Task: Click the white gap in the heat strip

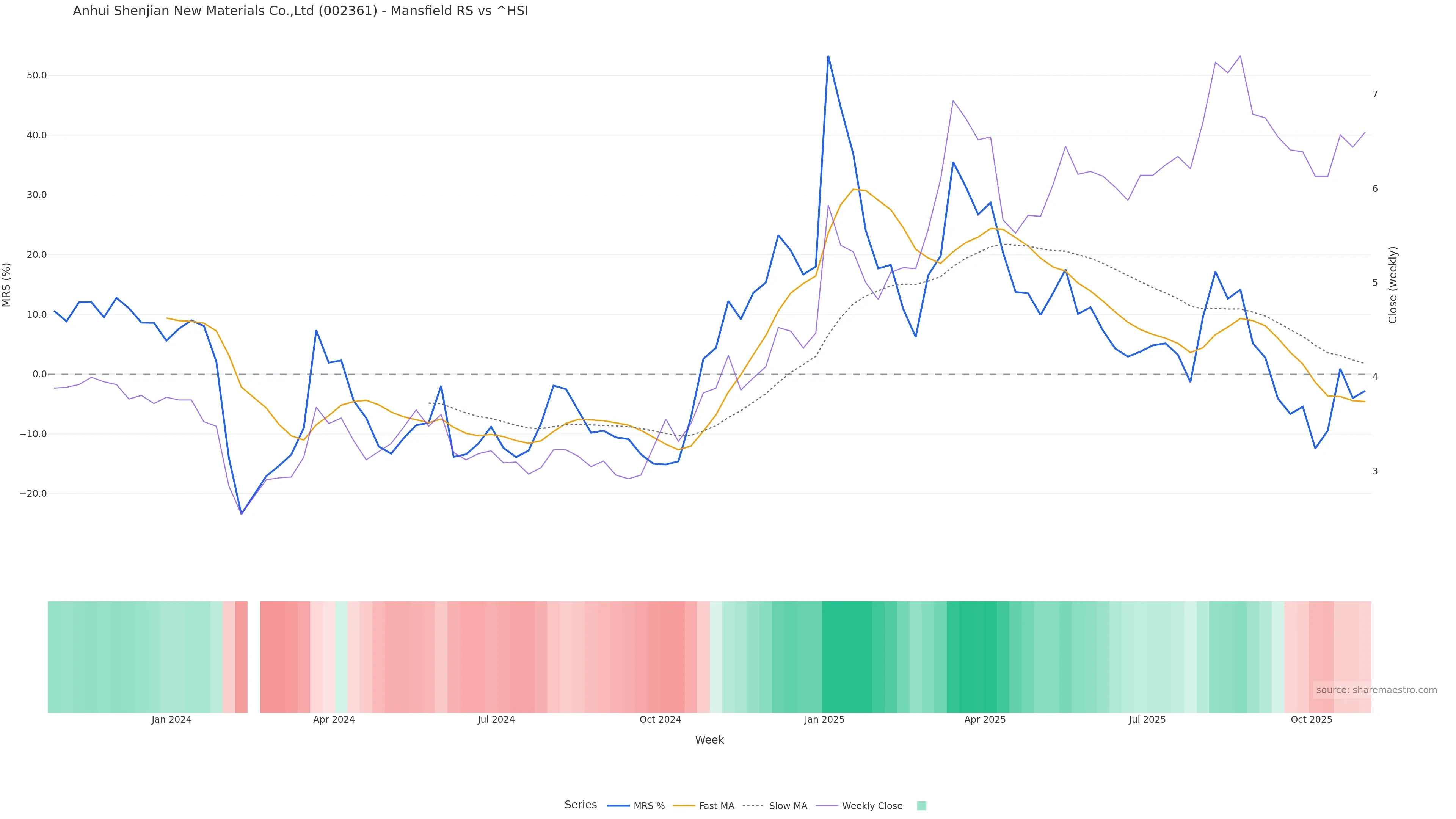Action: pos(254,657)
